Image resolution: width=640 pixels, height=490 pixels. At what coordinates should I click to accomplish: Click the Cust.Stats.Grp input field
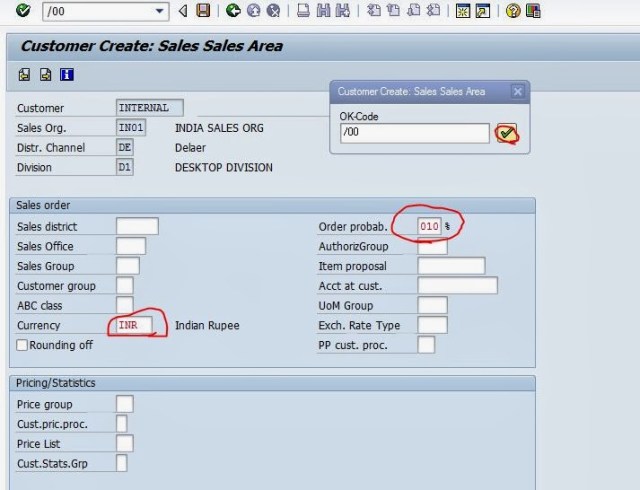click(x=122, y=463)
